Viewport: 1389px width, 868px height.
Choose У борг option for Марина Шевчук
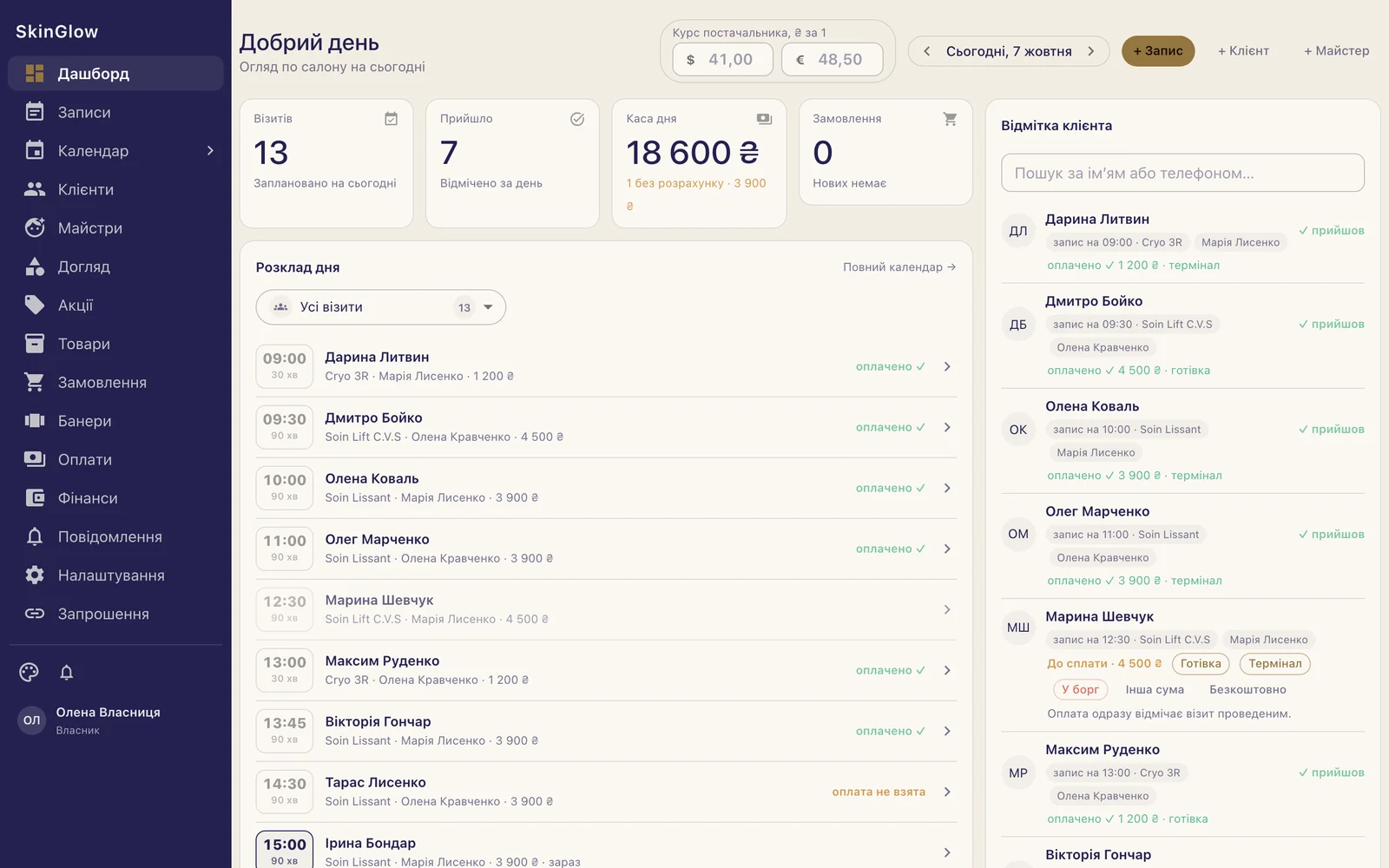[x=1080, y=689]
